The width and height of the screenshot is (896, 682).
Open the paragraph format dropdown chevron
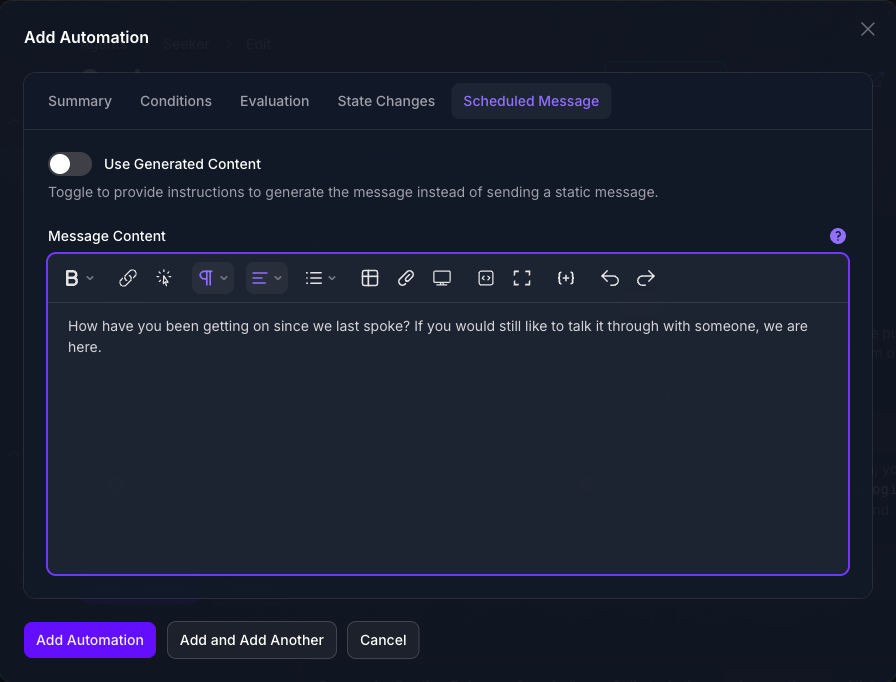pyautogui.click(x=224, y=278)
